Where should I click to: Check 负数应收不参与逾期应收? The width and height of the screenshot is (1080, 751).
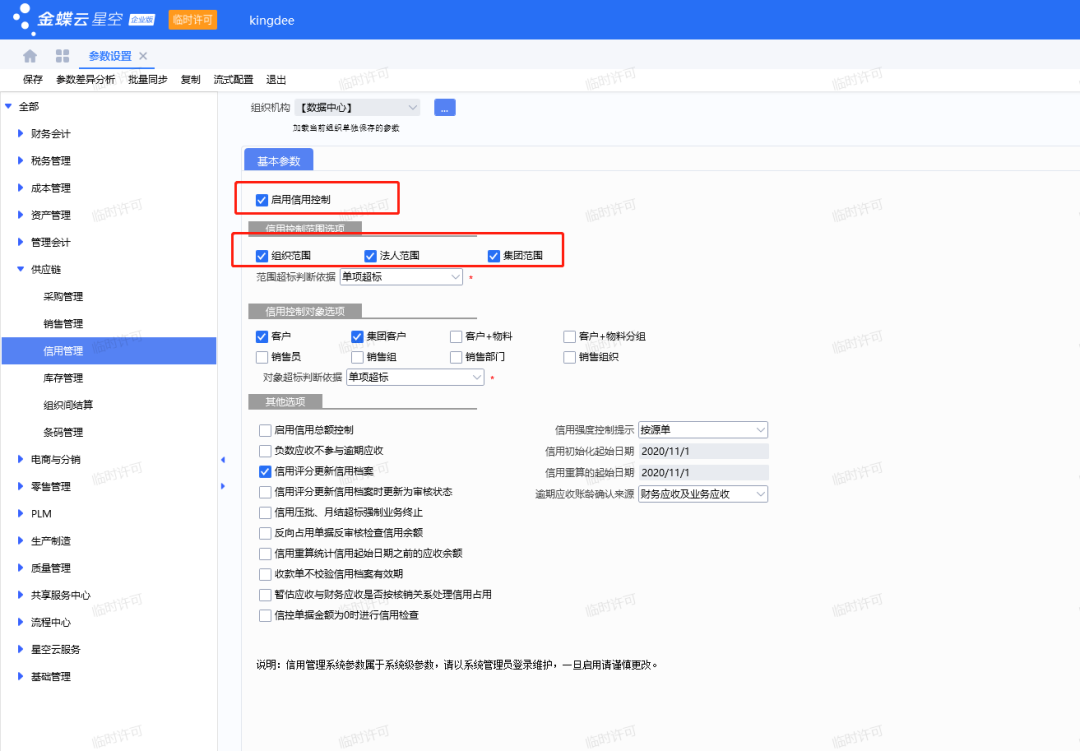point(265,451)
